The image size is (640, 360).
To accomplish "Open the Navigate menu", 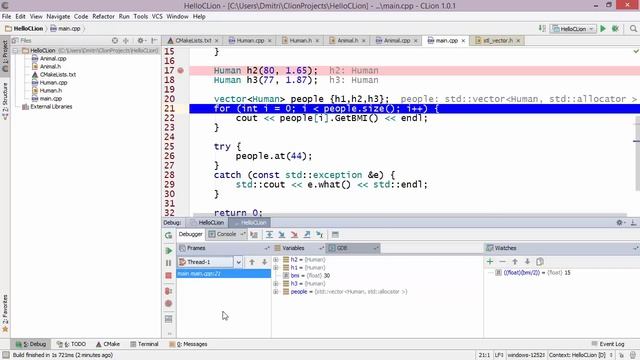I will [58, 16].
